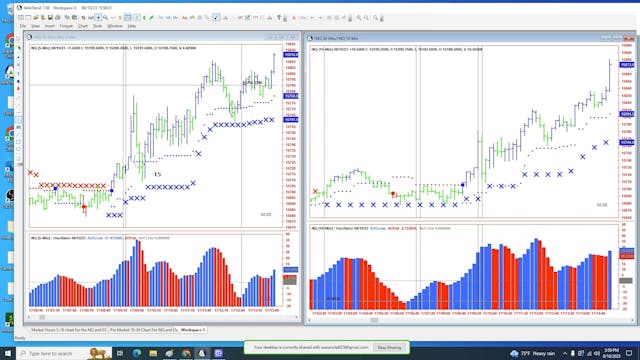Open the notification center icon
This screenshot has width=640, height=360.
pos(629,353)
